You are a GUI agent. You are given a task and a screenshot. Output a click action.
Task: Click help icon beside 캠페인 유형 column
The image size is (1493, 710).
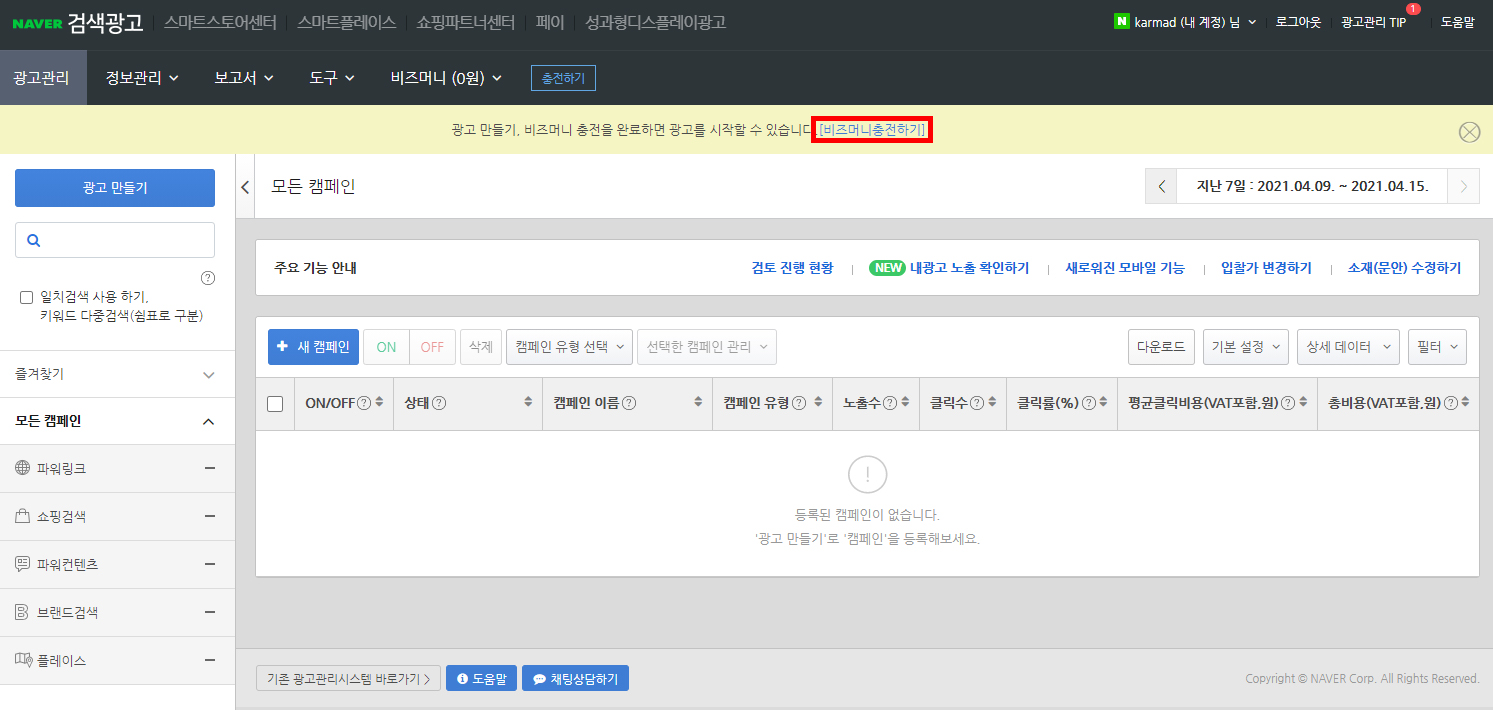799,403
